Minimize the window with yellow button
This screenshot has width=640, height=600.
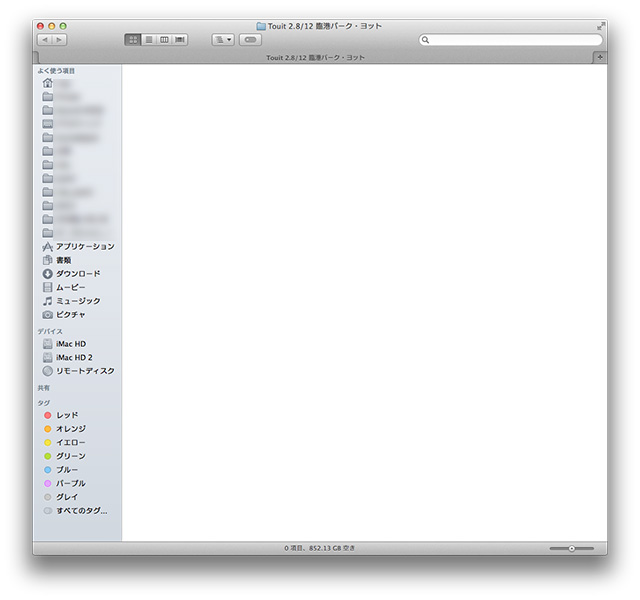click(52, 26)
